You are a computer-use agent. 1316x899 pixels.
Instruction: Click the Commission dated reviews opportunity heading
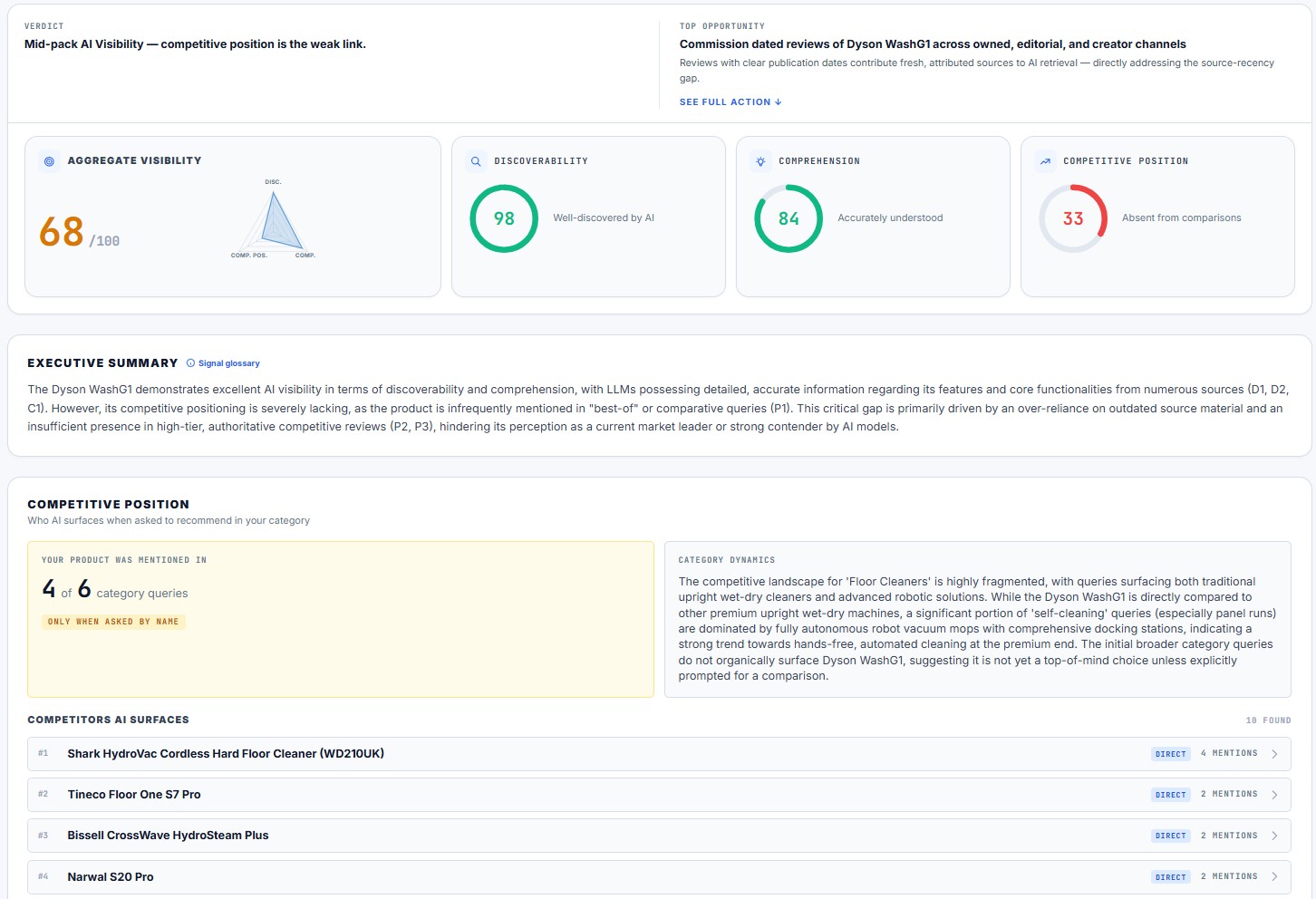[x=933, y=44]
